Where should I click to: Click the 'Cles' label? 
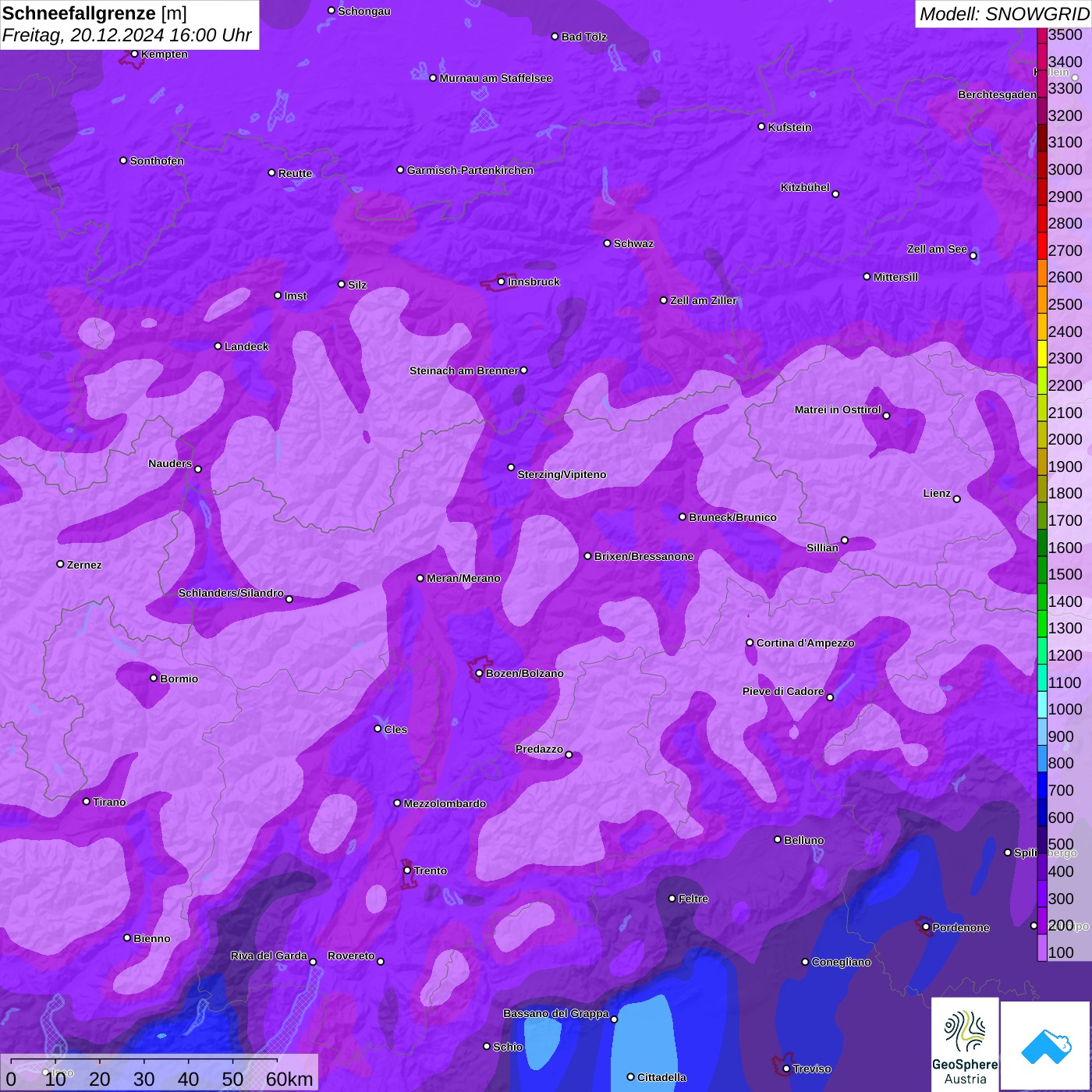(x=395, y=729)
